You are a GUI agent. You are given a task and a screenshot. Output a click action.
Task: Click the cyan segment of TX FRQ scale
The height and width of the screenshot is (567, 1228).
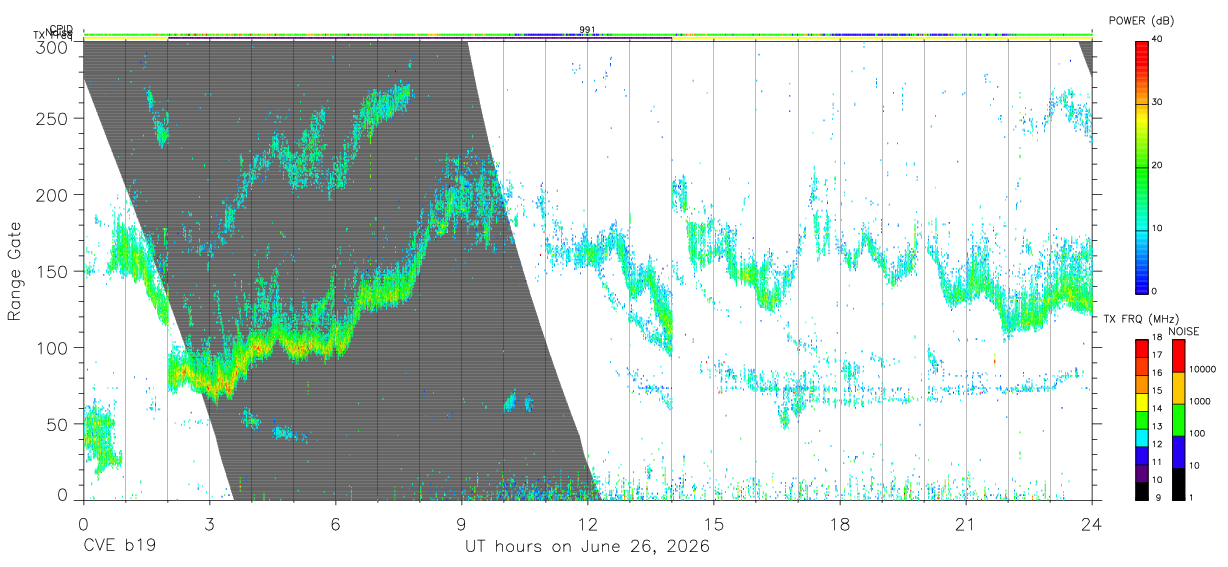1142,438
